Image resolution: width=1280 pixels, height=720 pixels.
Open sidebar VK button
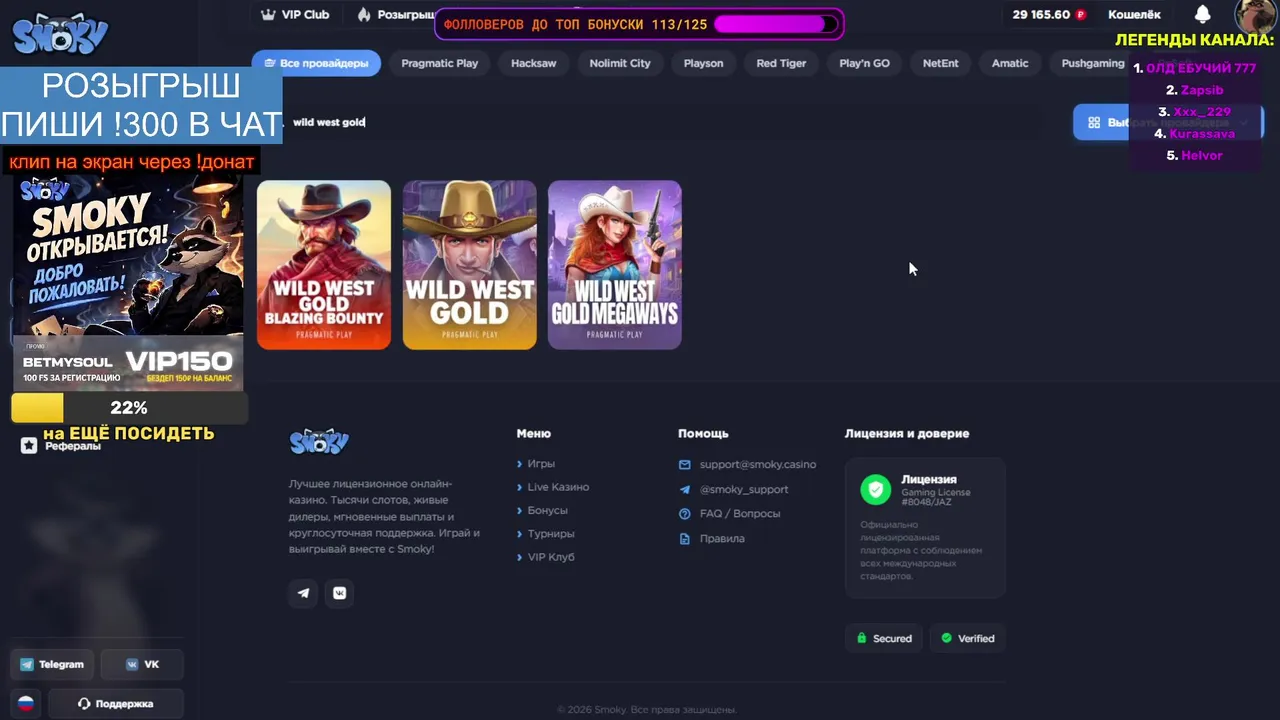[143, 665]
